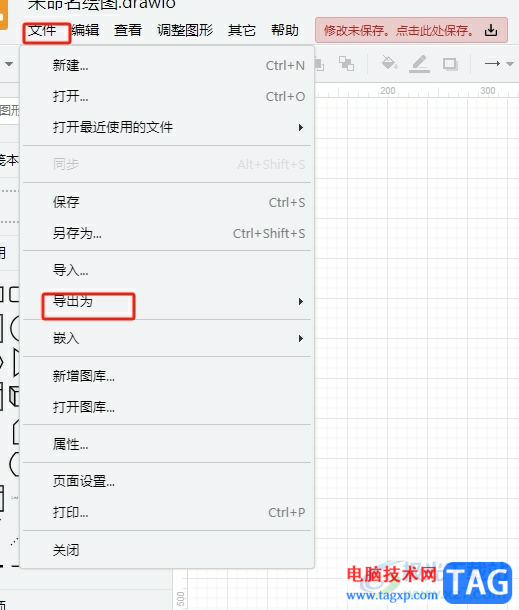The width and height of the screenshot is (519, 610).
Task: Open the left toolbar dropdown arrow
Action: tap(9, 63)
